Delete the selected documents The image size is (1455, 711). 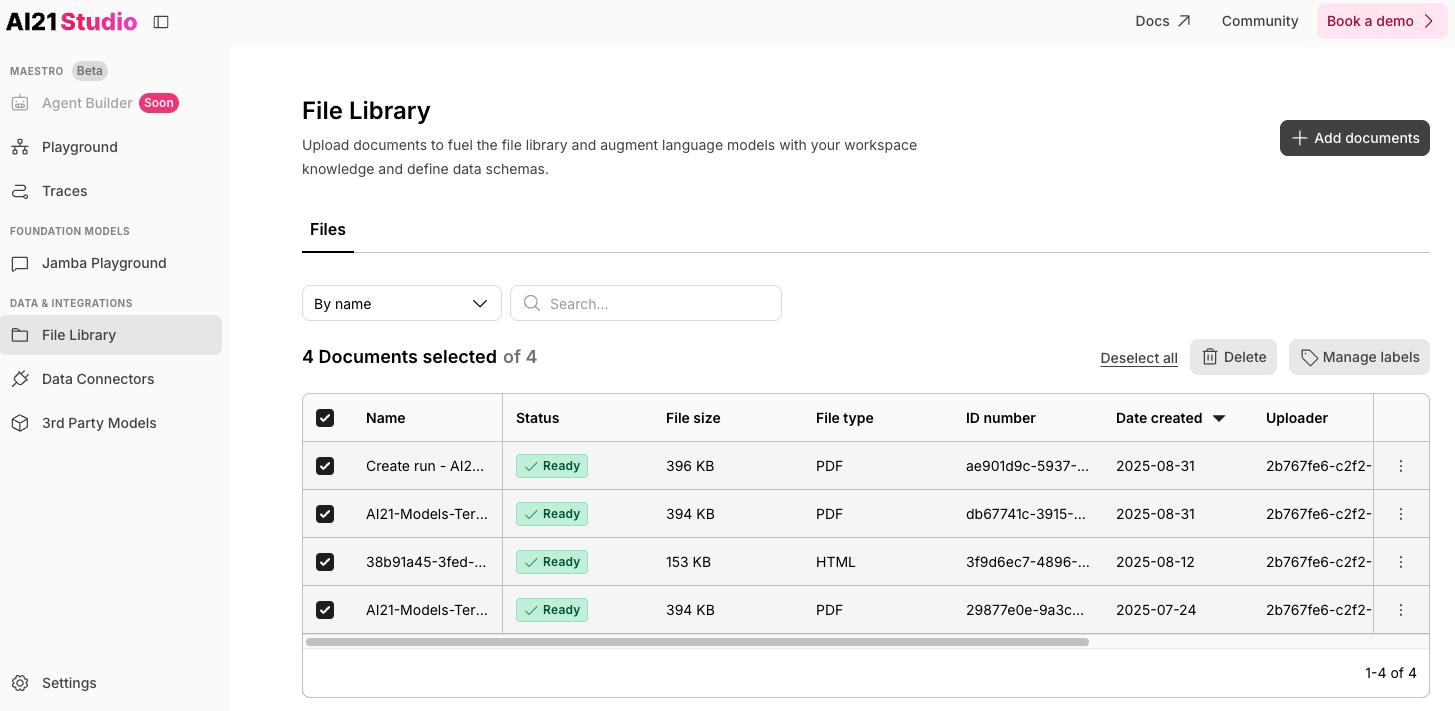click(1233, 357)
